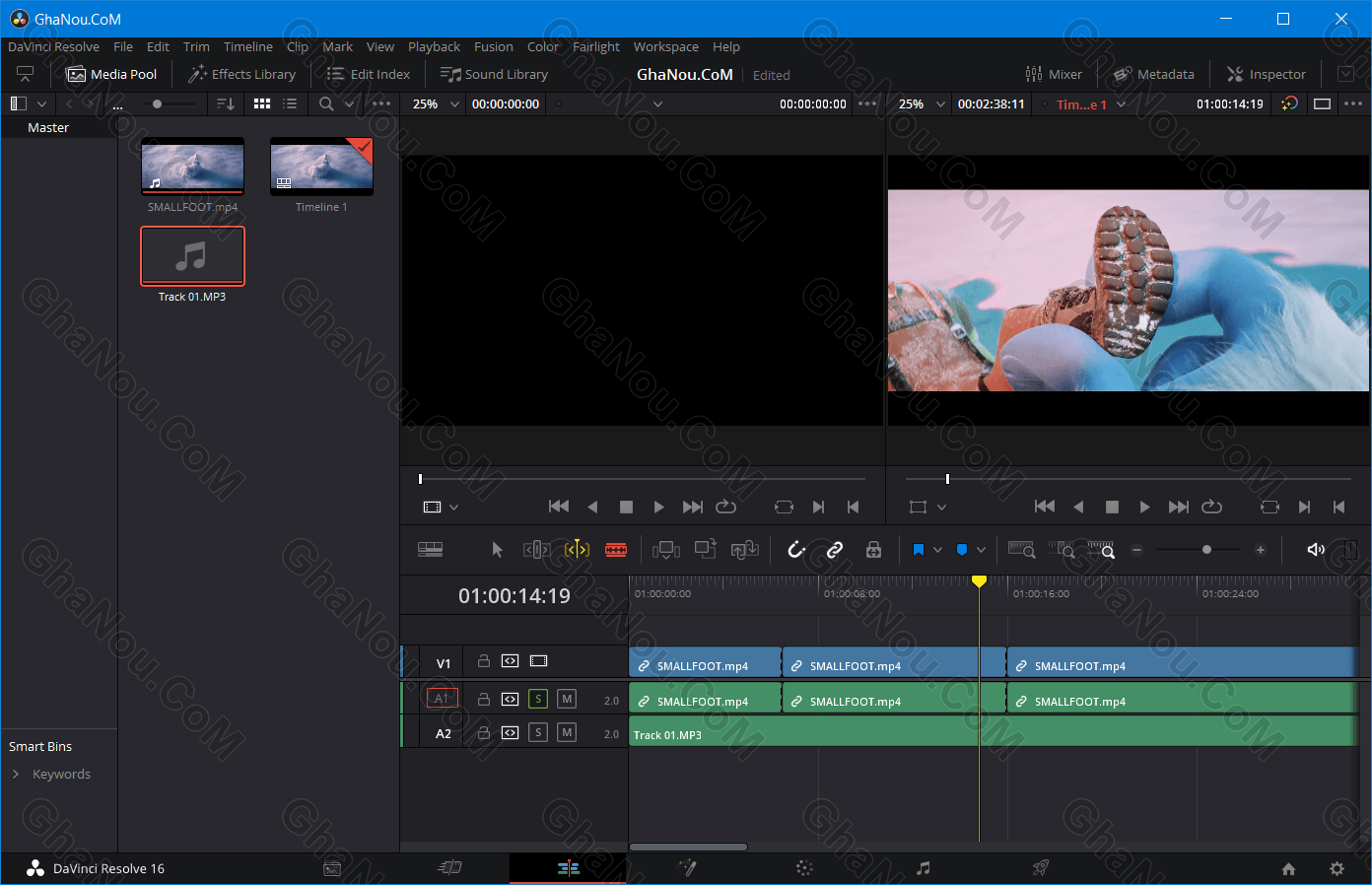This screenshot has width=1372, height=885.
Task: Disable the V1 video track
Action: [x=538, y=661]
